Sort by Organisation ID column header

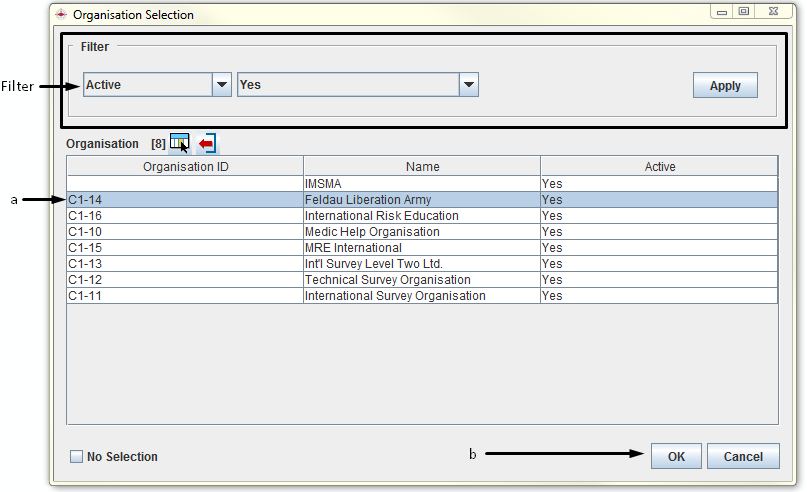(x=185, y=167)
